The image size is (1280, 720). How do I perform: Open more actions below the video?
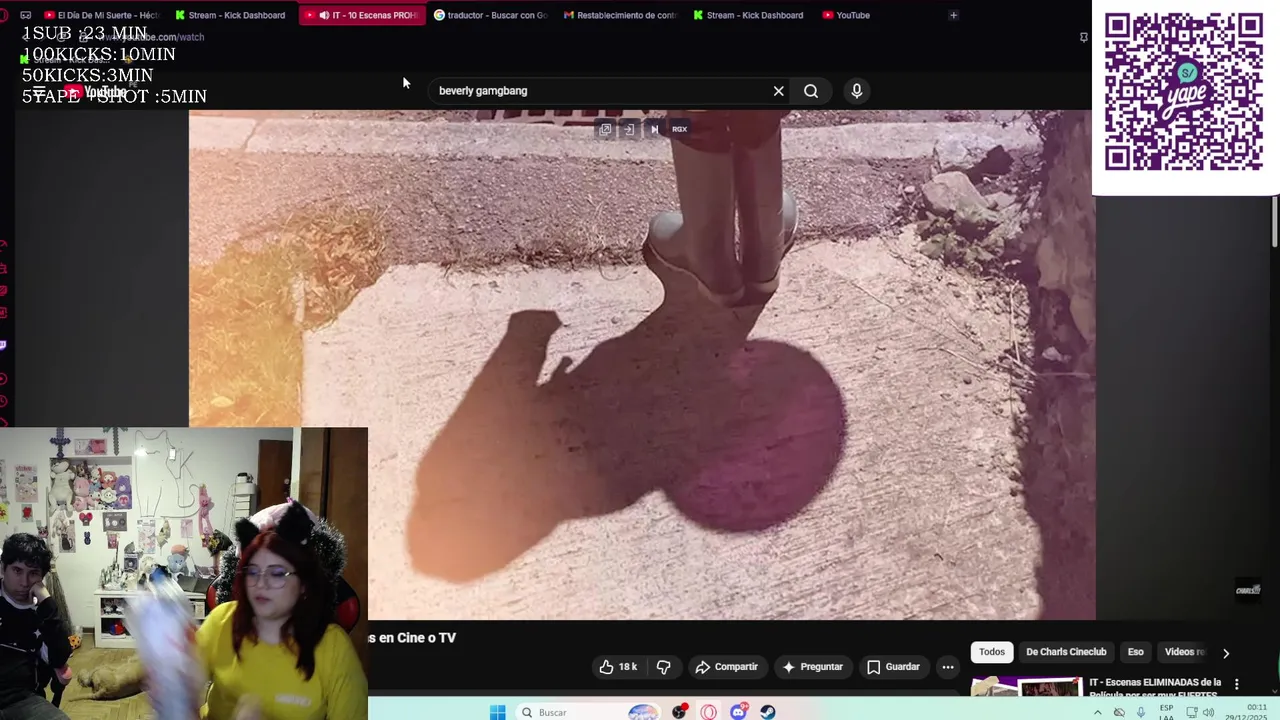point(948,667)
